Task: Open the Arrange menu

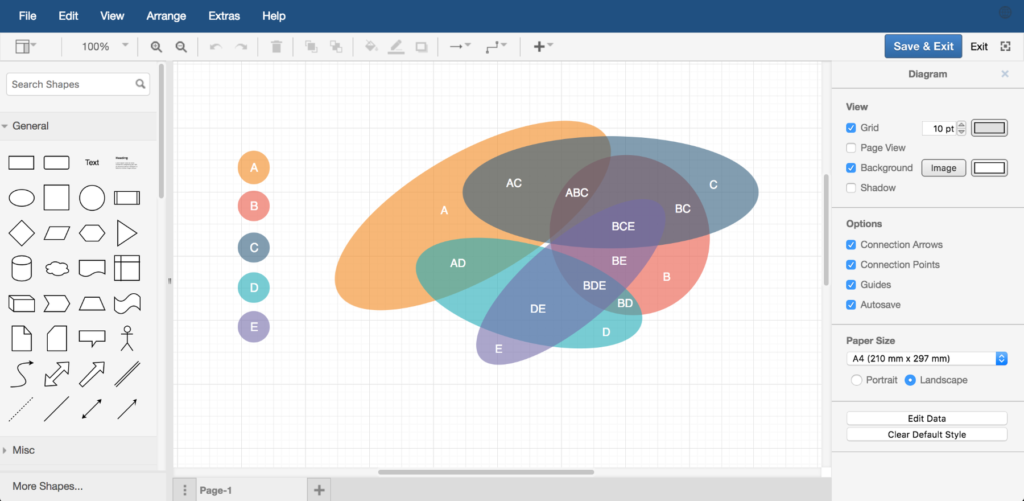Action: coord(166,16)
